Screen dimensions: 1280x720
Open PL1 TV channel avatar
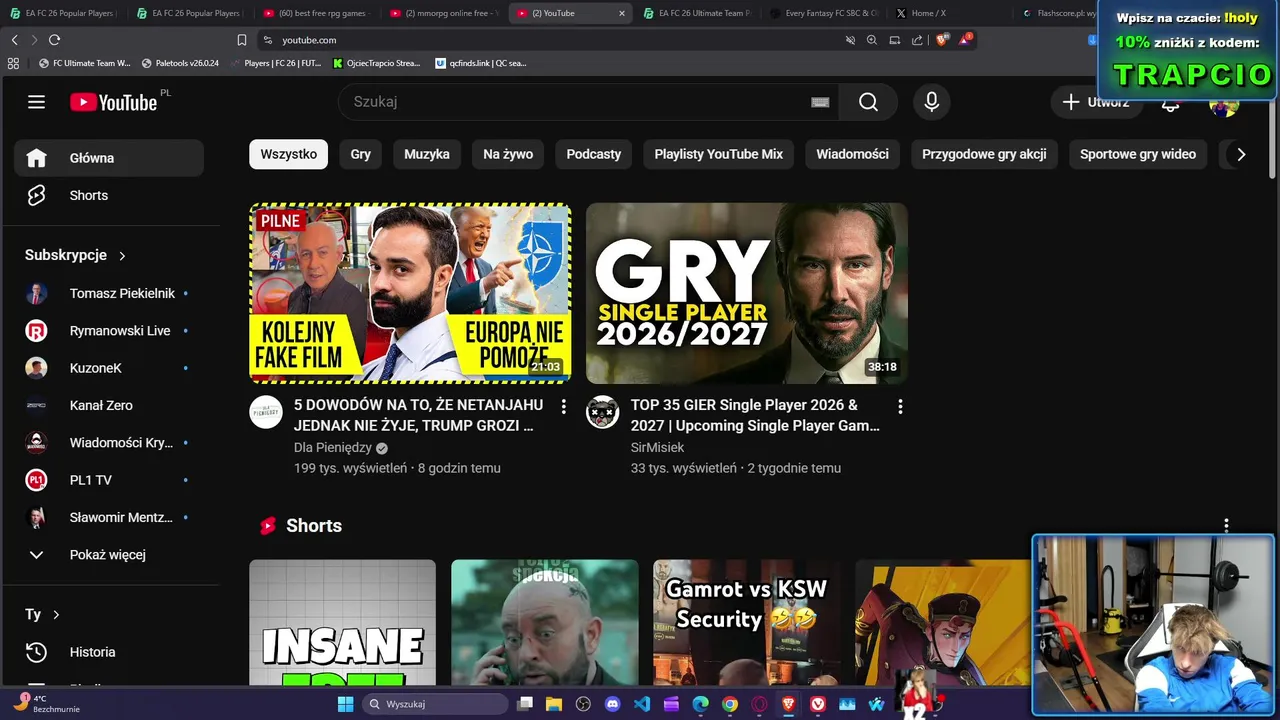[36, 480]
